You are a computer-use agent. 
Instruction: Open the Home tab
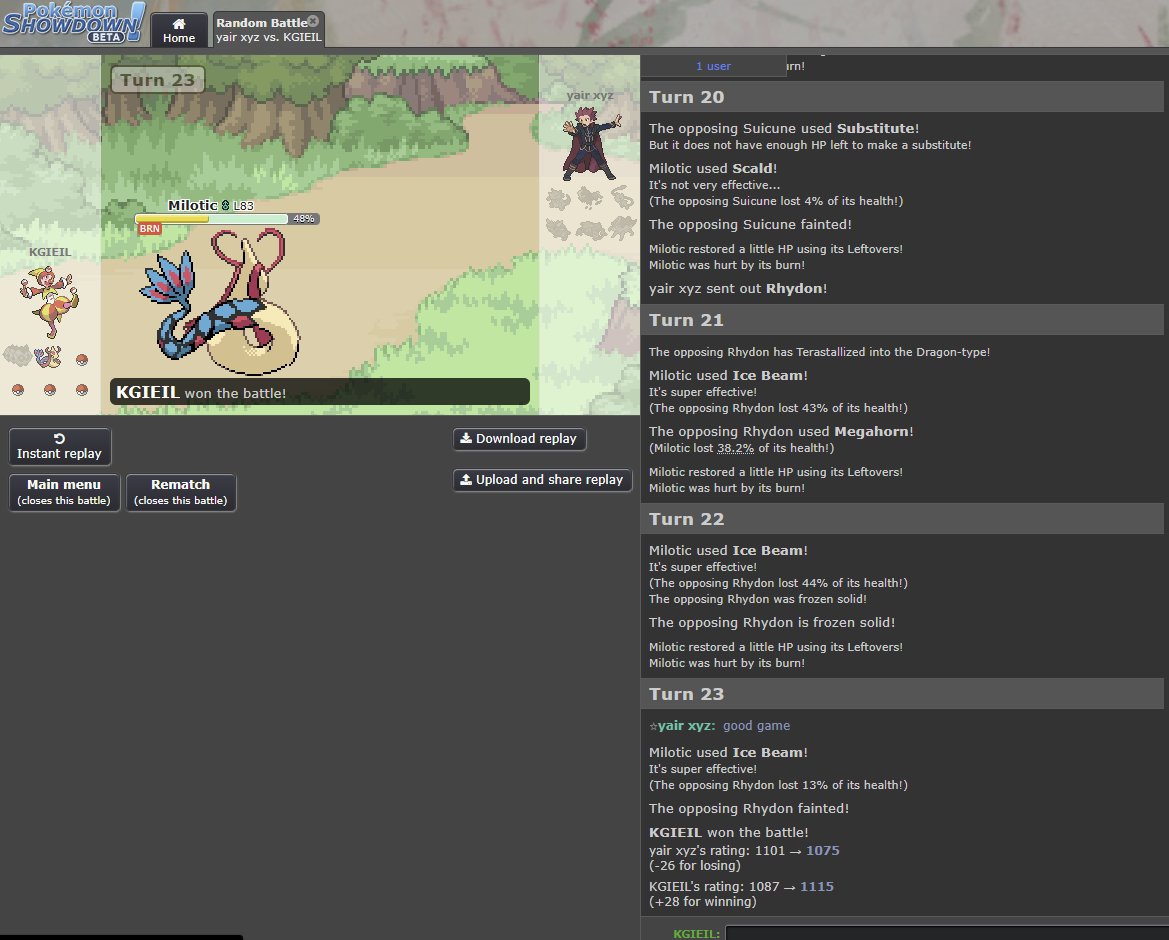pyautogui.click(x=179, y=30)
